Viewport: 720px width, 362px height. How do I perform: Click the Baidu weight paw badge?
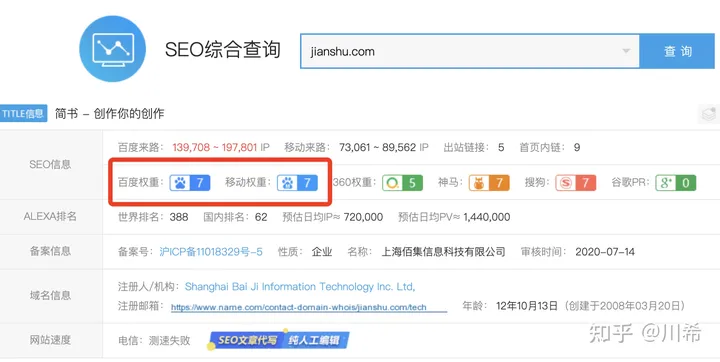click(x=190, y=183)
